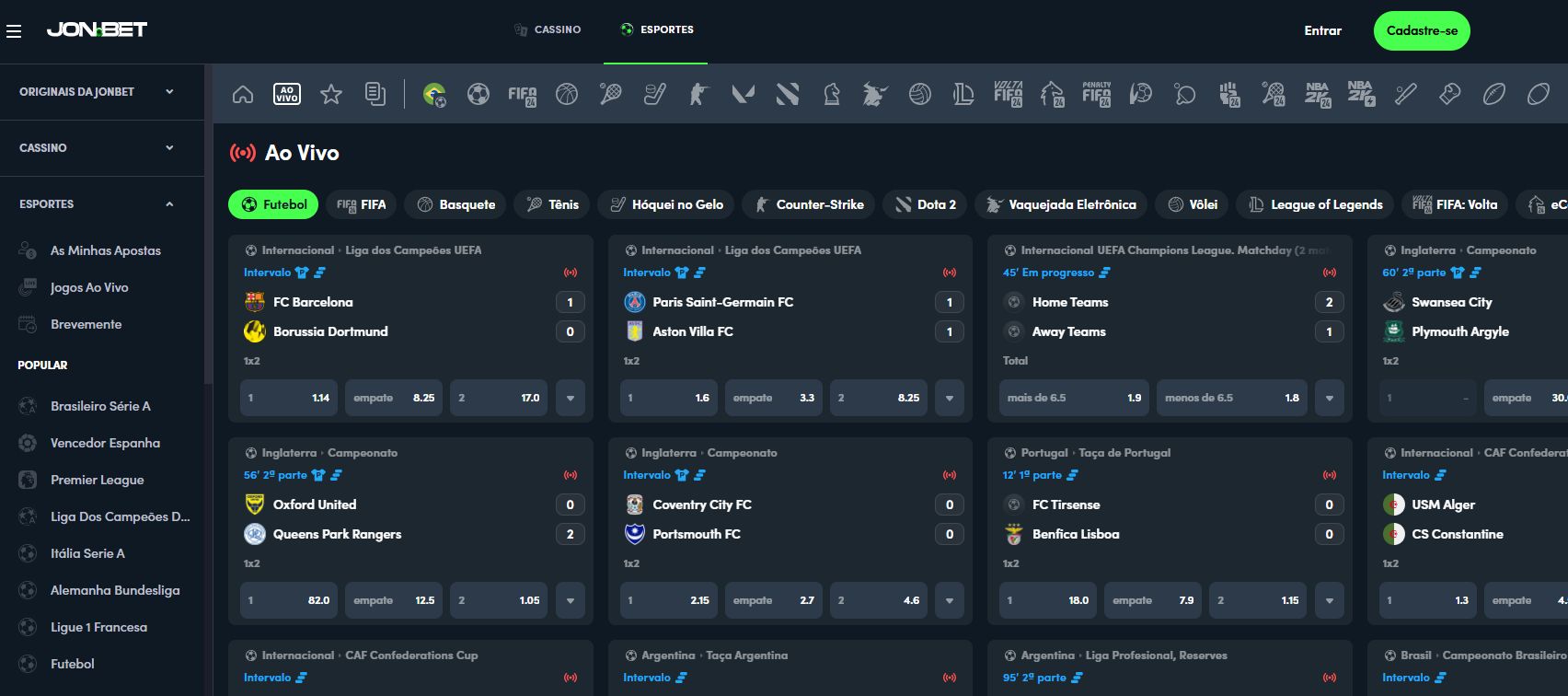The width and height of the screenshot is (1568, 696).
Task: Select the boxing glove icon
Action: (1450, 94)
